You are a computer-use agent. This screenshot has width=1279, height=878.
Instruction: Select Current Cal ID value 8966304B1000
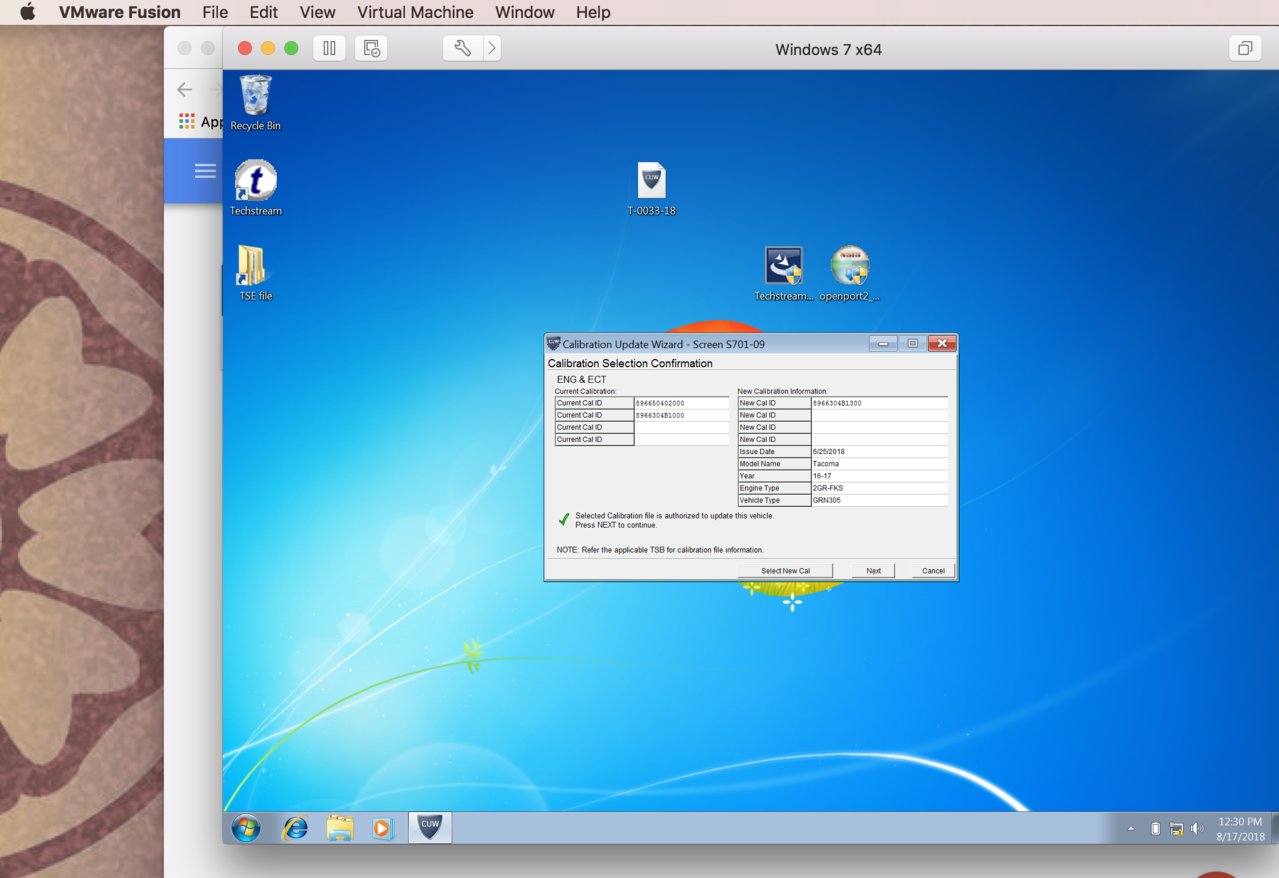pos(682,415)
